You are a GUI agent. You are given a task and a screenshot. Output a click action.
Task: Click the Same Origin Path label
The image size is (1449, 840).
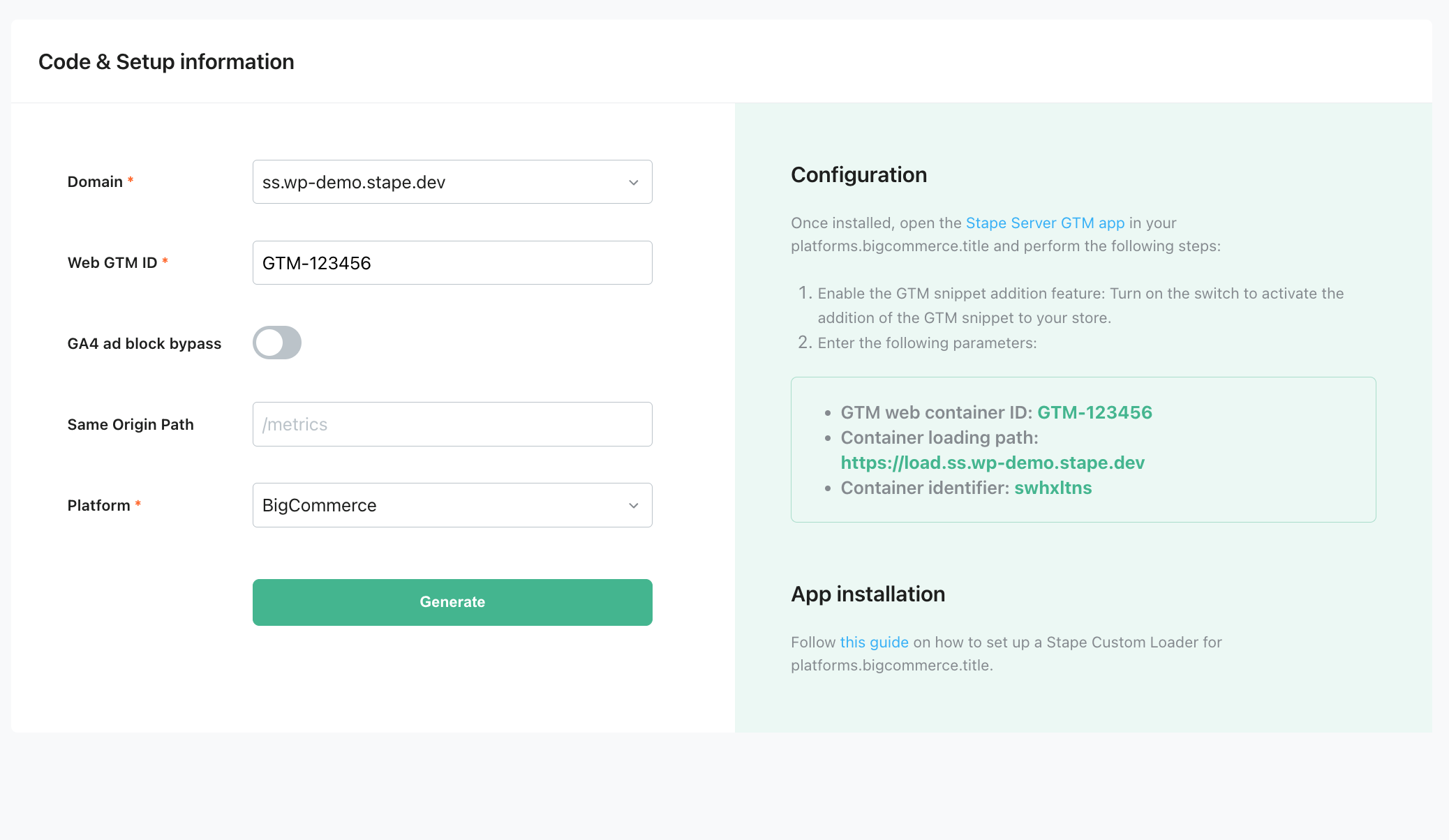[131, 424]
